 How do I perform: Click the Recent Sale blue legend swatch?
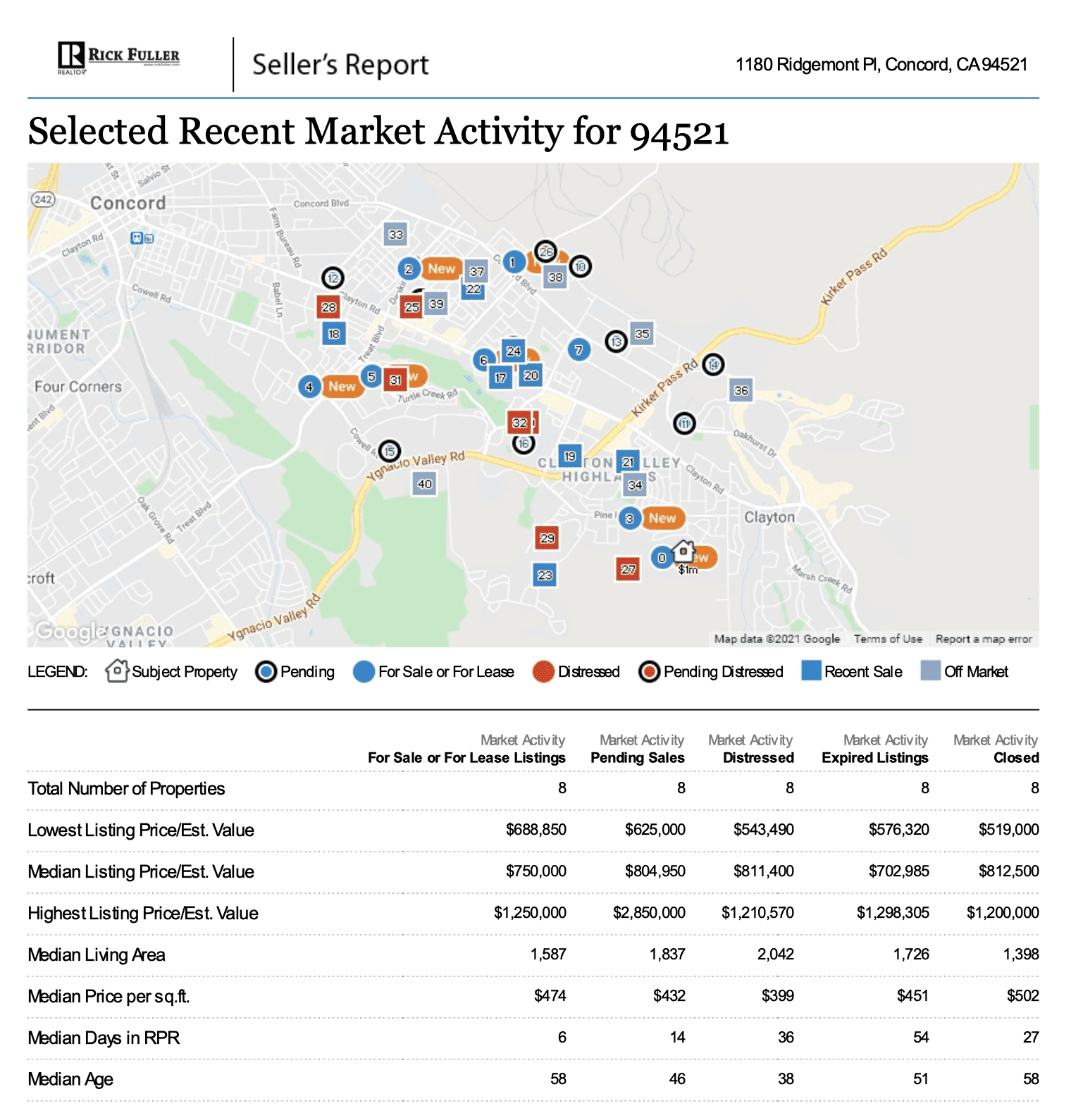[x=811, y=671]
